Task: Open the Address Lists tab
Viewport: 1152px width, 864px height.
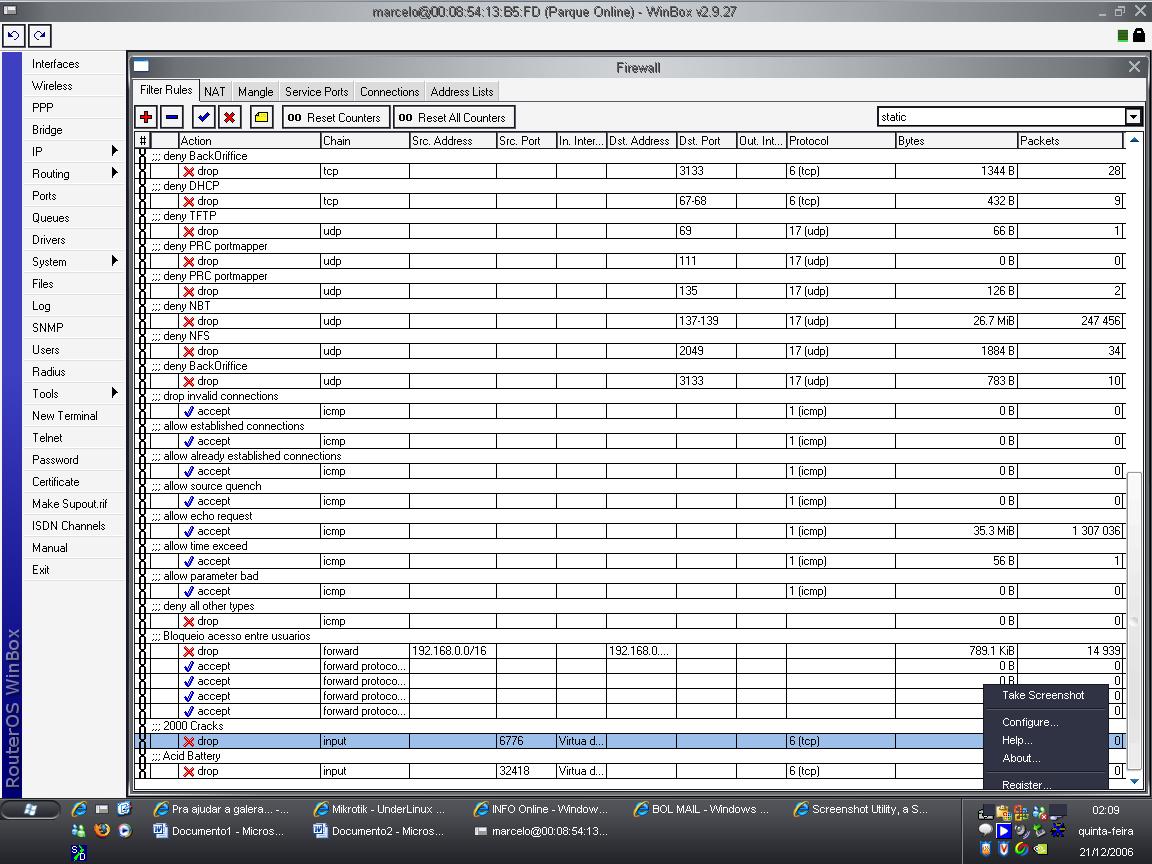Action: coord(461,91)
